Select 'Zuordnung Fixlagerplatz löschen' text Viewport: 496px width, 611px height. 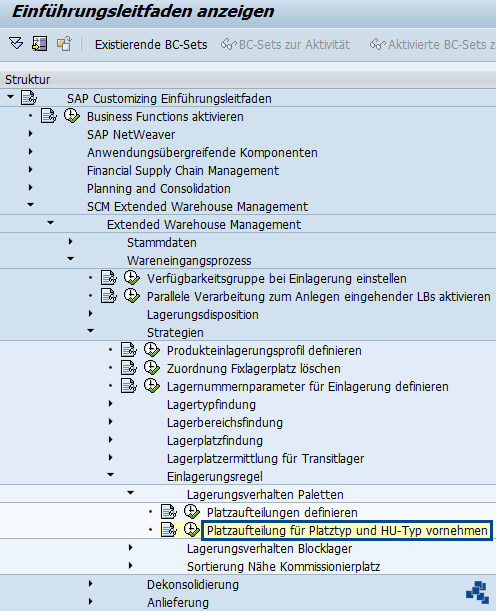(x=254, y=369)
